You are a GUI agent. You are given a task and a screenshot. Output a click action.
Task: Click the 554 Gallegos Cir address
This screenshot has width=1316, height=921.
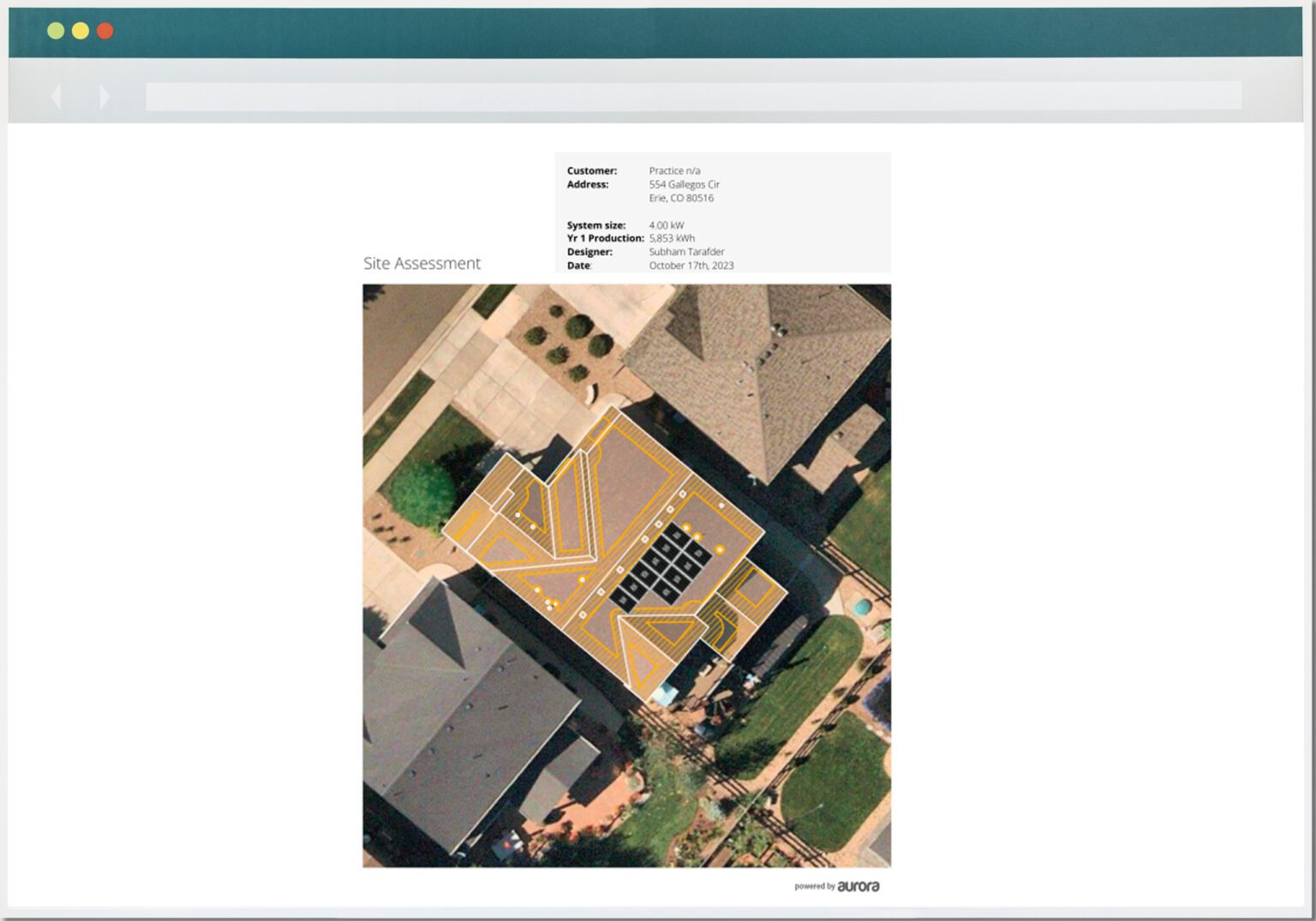point(684,184)
